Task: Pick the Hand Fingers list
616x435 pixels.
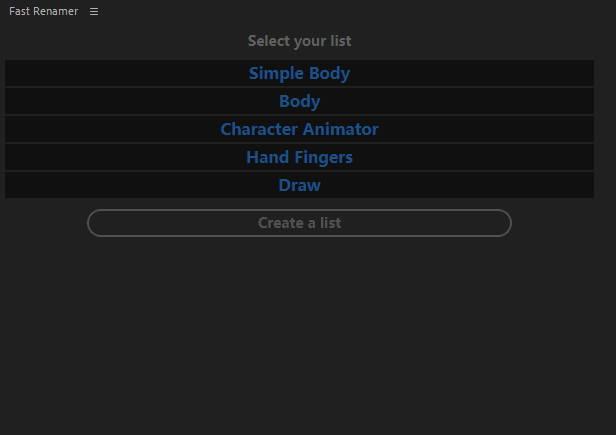Action: (299, 157)
